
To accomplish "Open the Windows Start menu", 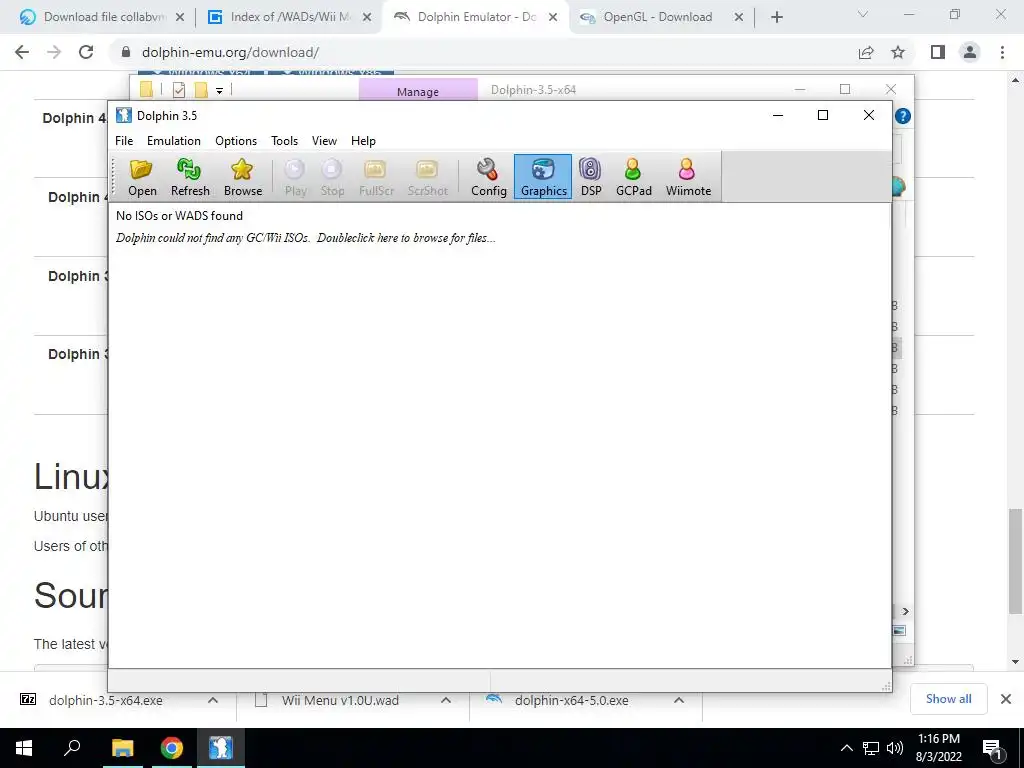I will click(x=24, y=748).
